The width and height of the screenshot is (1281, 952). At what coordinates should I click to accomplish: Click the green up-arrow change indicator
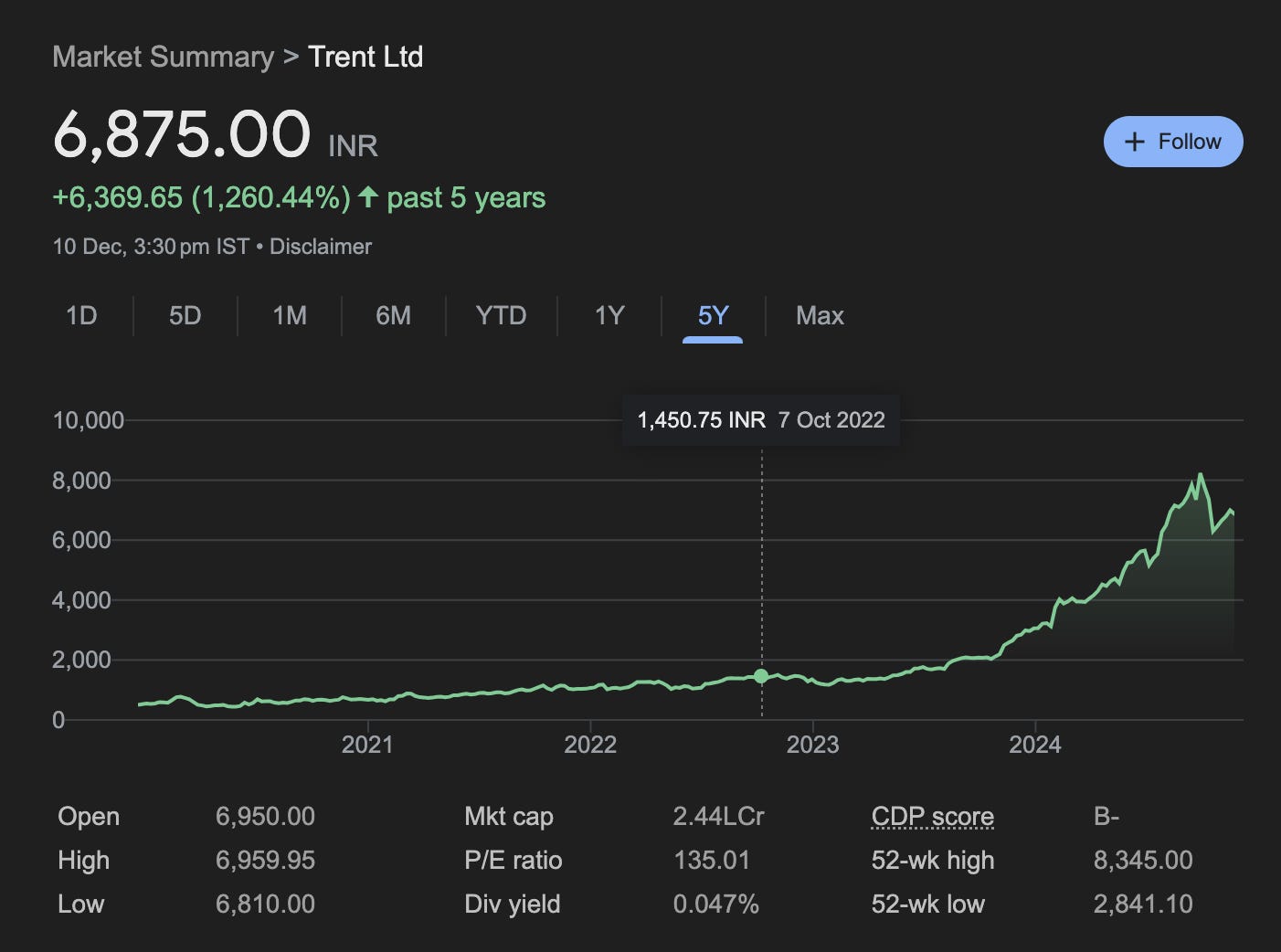(x=368, y=196)
